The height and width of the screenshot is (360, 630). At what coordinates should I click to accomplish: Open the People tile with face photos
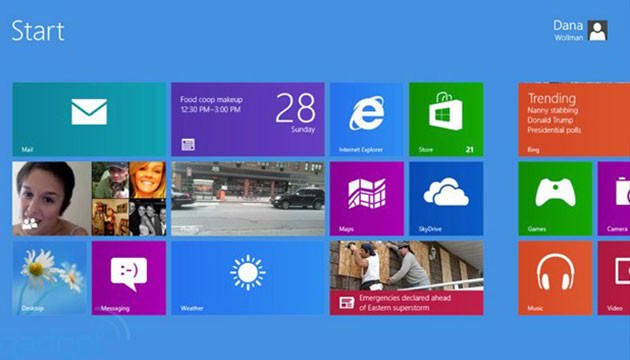[89, 198]
